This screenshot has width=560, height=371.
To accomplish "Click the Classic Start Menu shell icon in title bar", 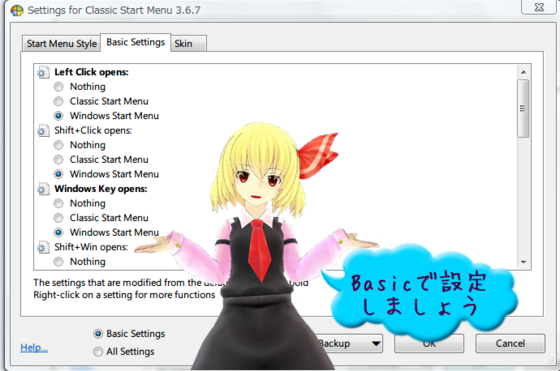I will (x=17, y=10).
